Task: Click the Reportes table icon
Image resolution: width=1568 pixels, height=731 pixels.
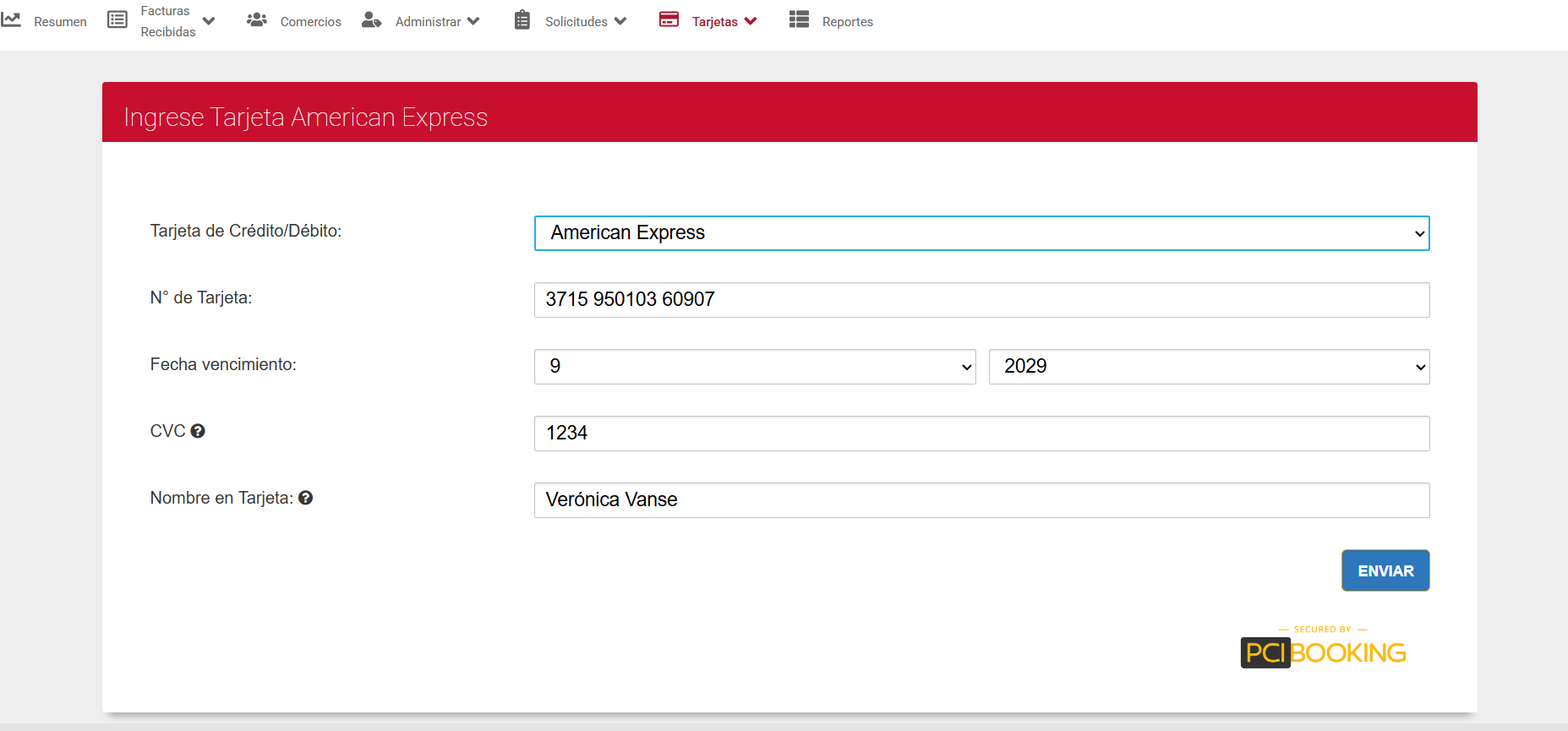Action: [799, 19]
